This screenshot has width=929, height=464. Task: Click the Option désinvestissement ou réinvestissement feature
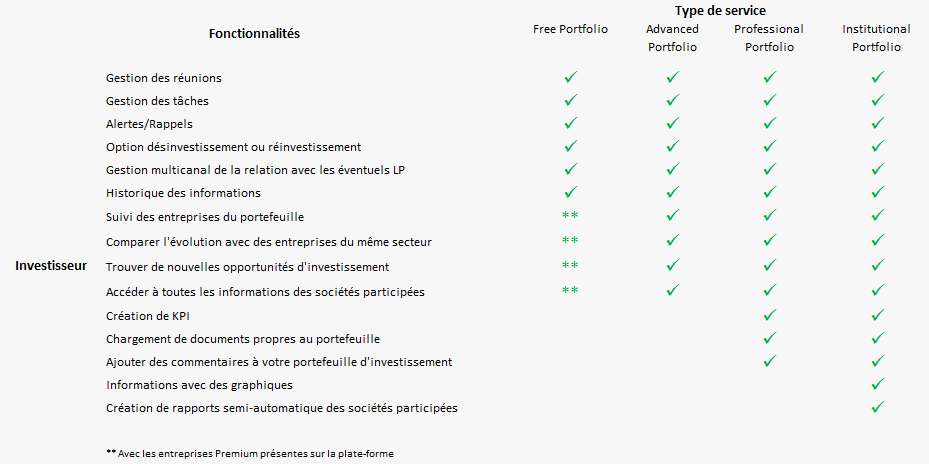[233, 146]
